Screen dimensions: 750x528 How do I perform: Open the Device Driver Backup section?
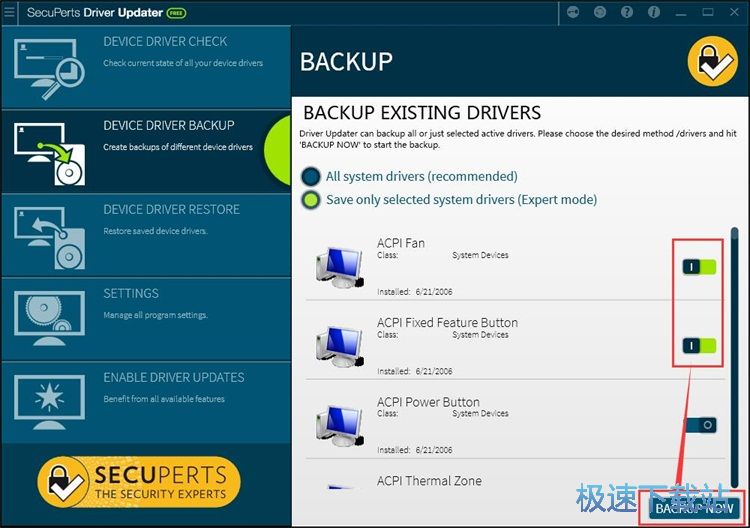pyautogui.click(x=146, y=151)
